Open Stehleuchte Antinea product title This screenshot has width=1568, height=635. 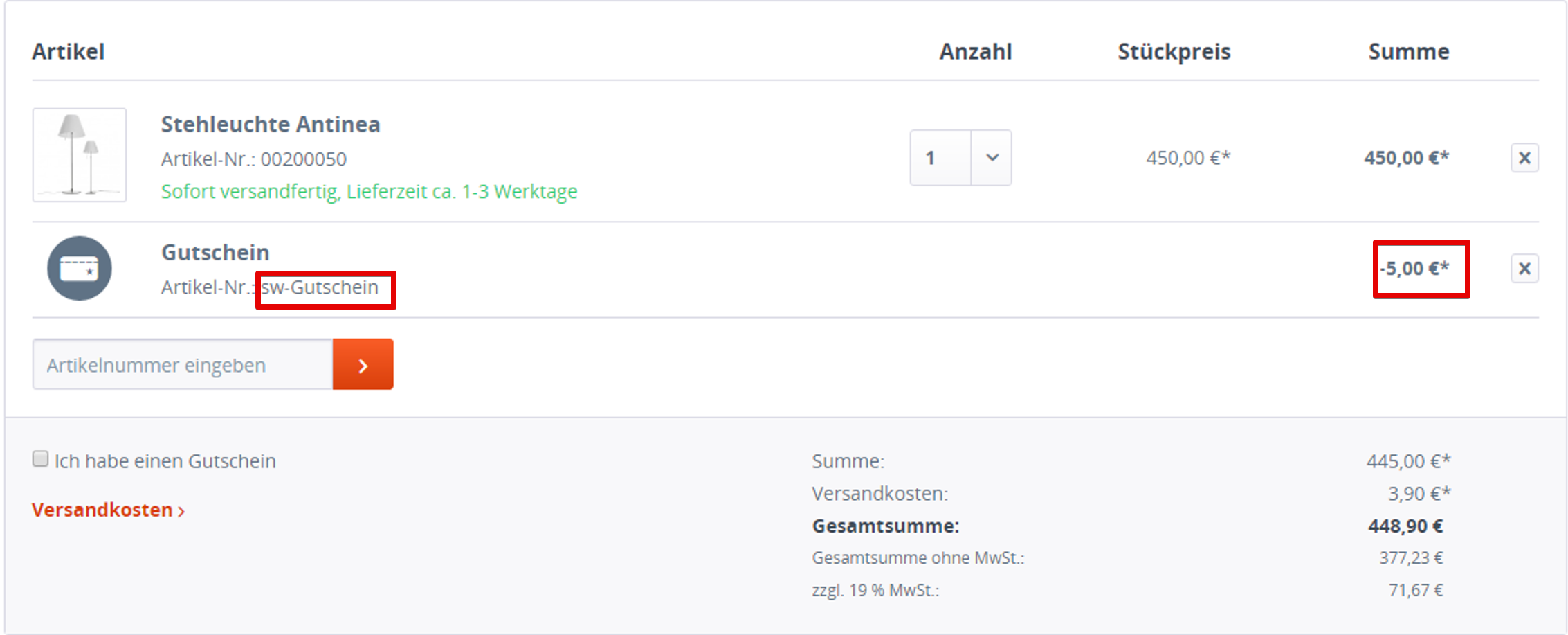click(271, 125)
